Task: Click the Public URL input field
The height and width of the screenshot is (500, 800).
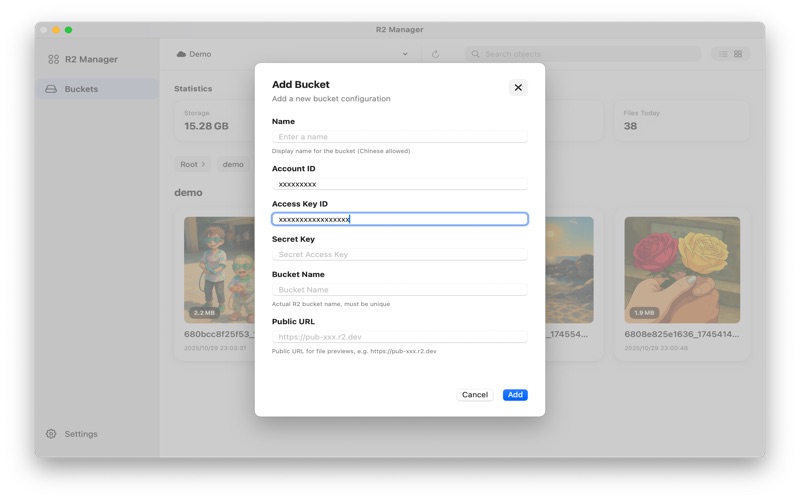Action: pyautogui.click(x=399, y=337)
